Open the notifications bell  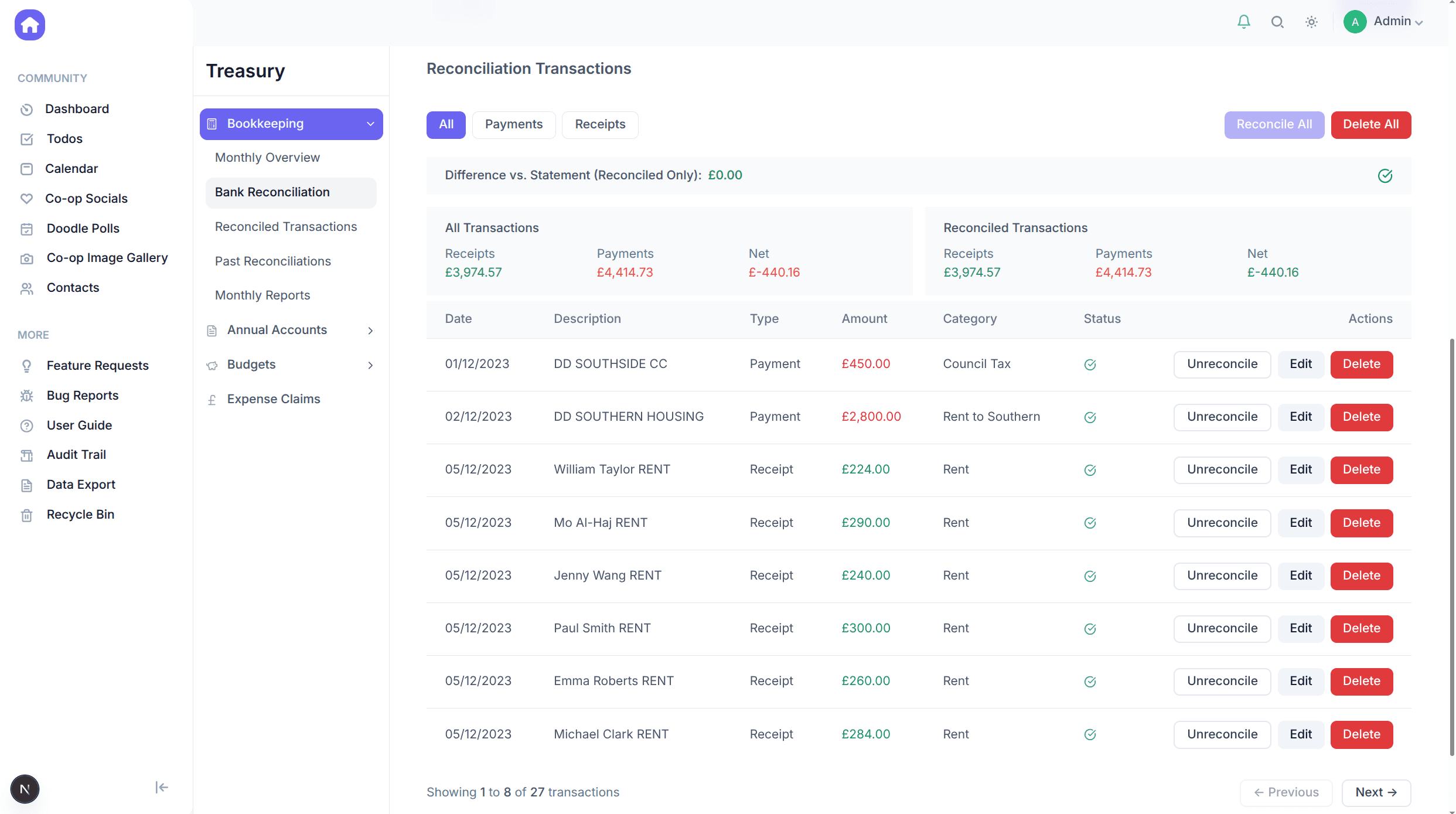coord(1243,22)
